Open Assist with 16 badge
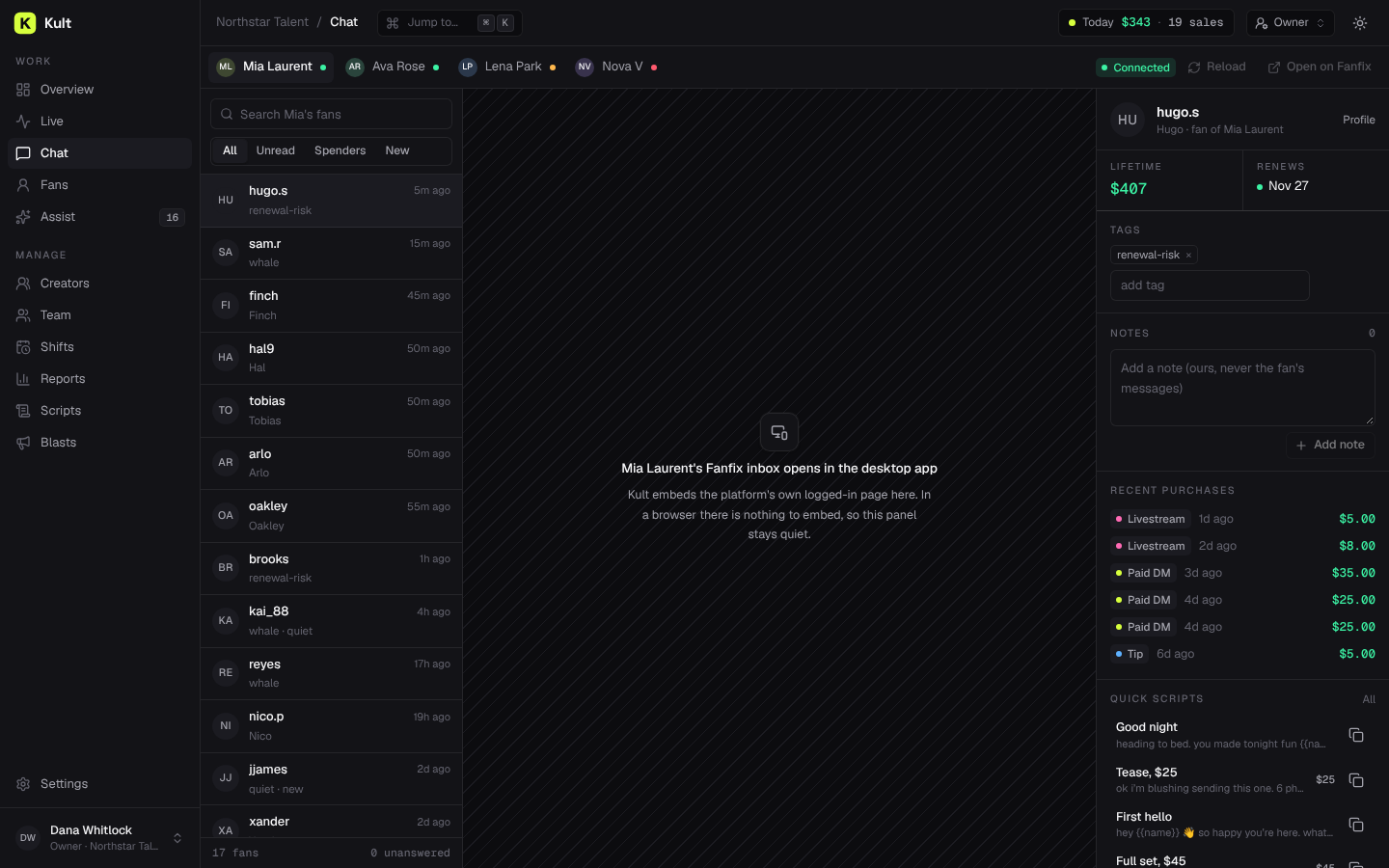This screenshot has width=1389, height=868. [99, 217]
